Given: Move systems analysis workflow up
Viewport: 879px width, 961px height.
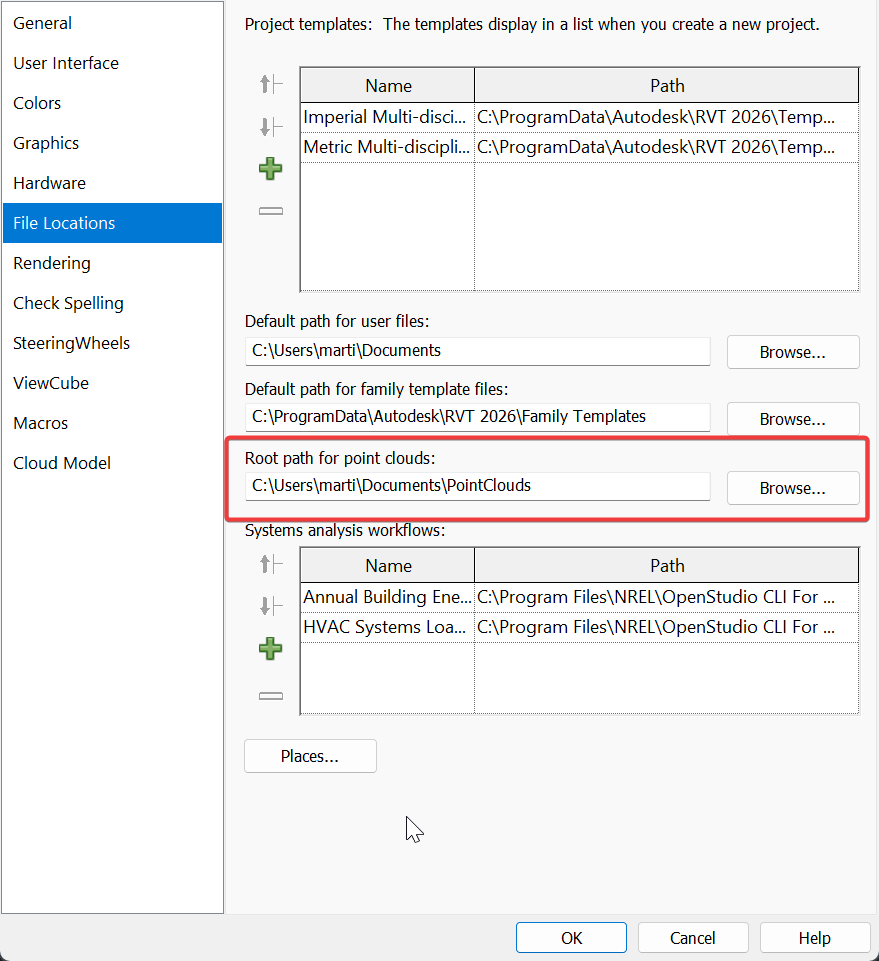Looking at the screenshot, I should click(270, 564).
